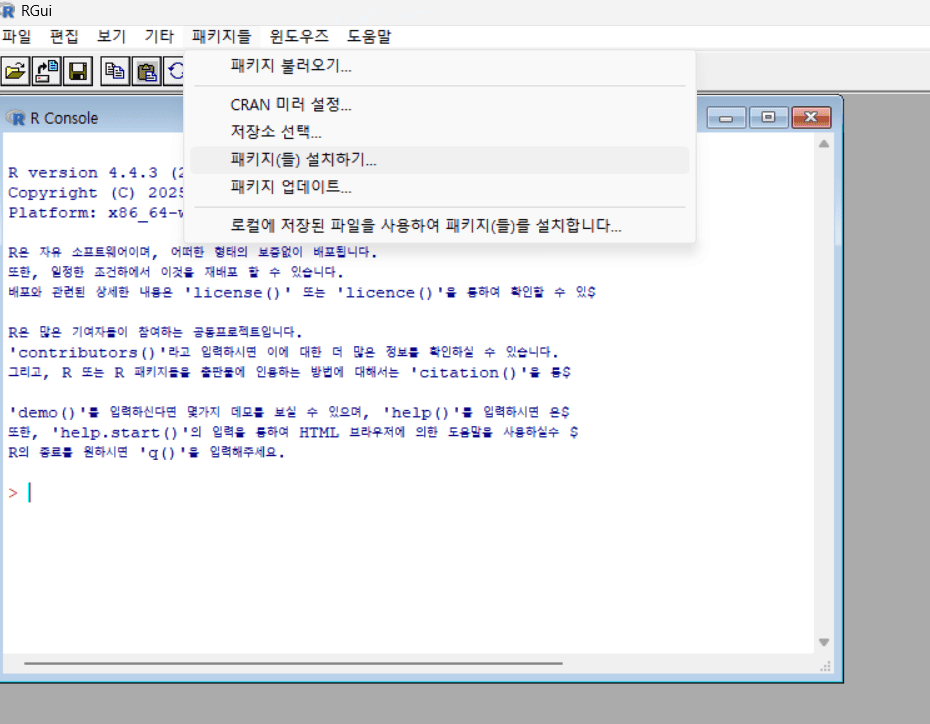This screenshot has width=930, height=724.
Task: Choose 패키지(들) 설치하기 menu item
Action: click(x=303, y=160)
